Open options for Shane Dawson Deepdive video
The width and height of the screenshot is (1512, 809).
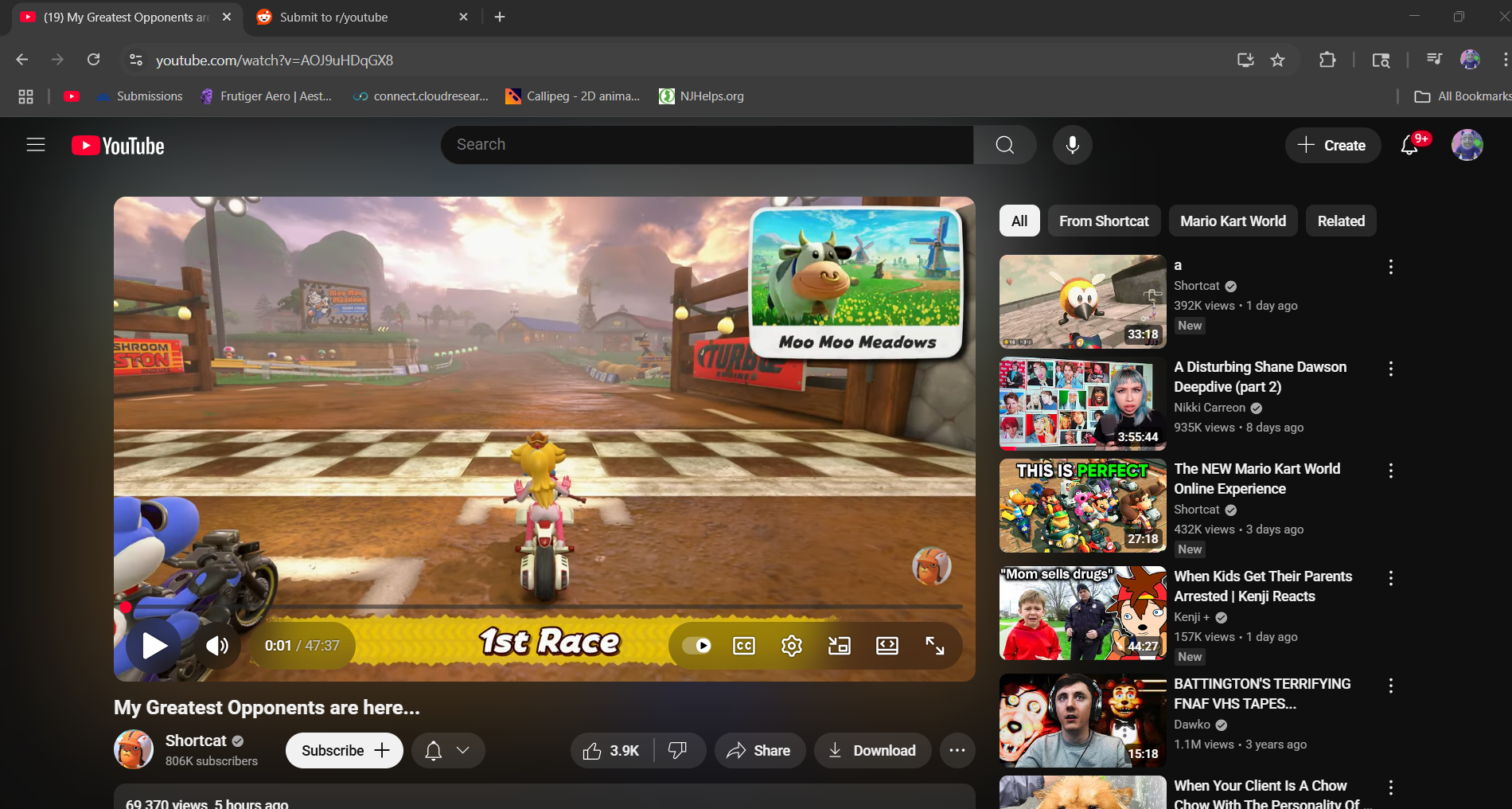1390,369
